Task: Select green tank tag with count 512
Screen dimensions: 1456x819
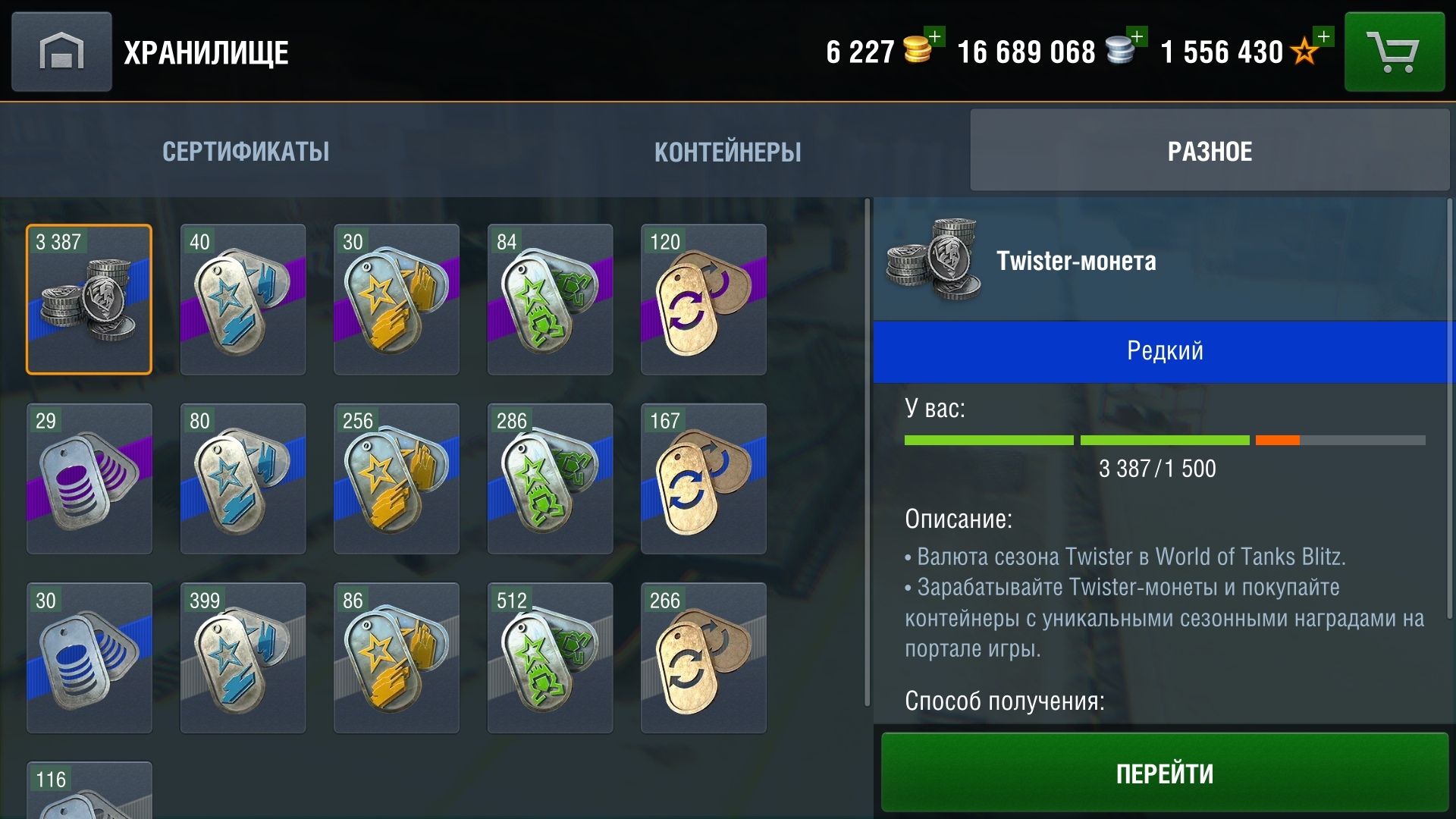Action: click(x=550, y=657)
